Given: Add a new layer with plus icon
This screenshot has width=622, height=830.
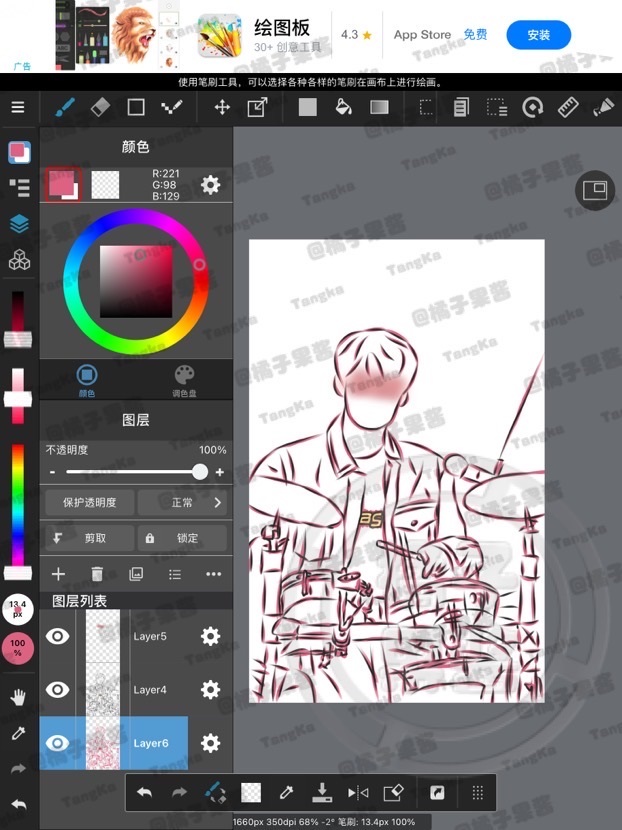Looking at the screenshot, I should (x=58, y=574).
